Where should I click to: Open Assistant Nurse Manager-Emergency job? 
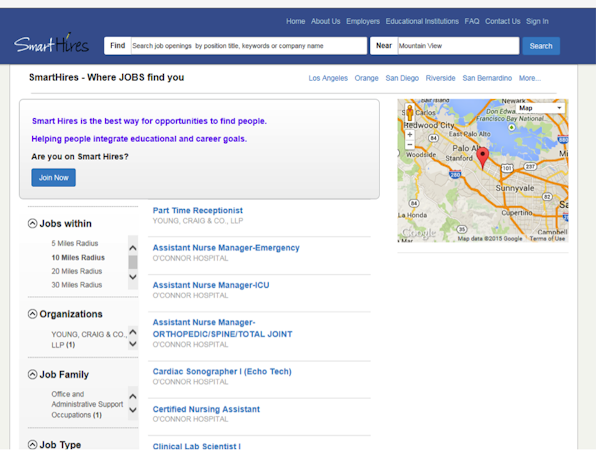click(x=226, y=247)
